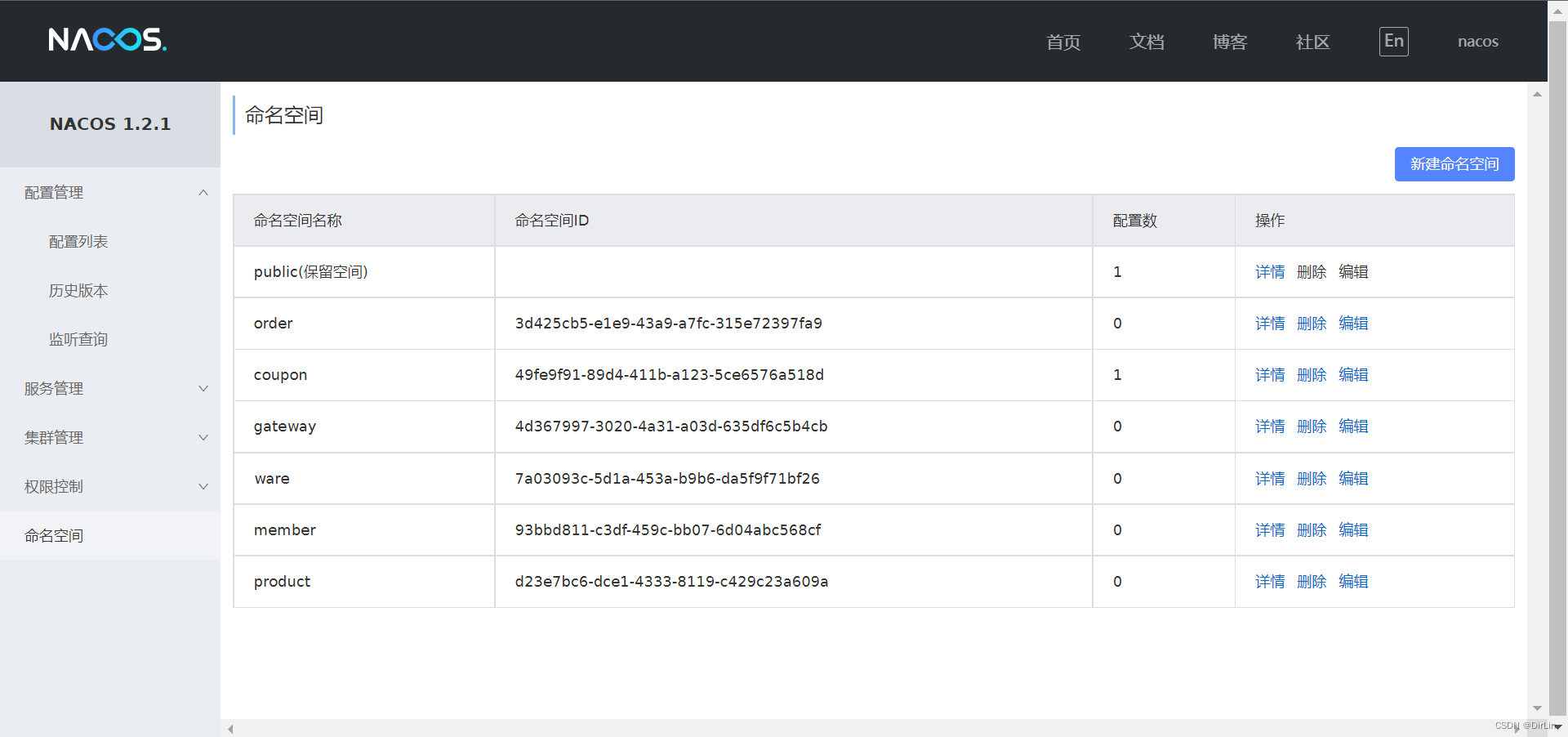The height and width of the screenshot is (737, 1568).
Task: Select ID 7a03093c-5d1a-453a-b9b6-da5f9f71bf26
Action: 667,479
